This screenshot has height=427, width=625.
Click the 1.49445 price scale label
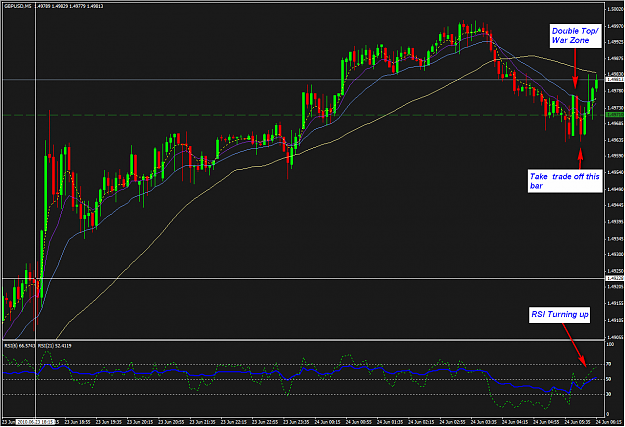(x=615, y=205)
